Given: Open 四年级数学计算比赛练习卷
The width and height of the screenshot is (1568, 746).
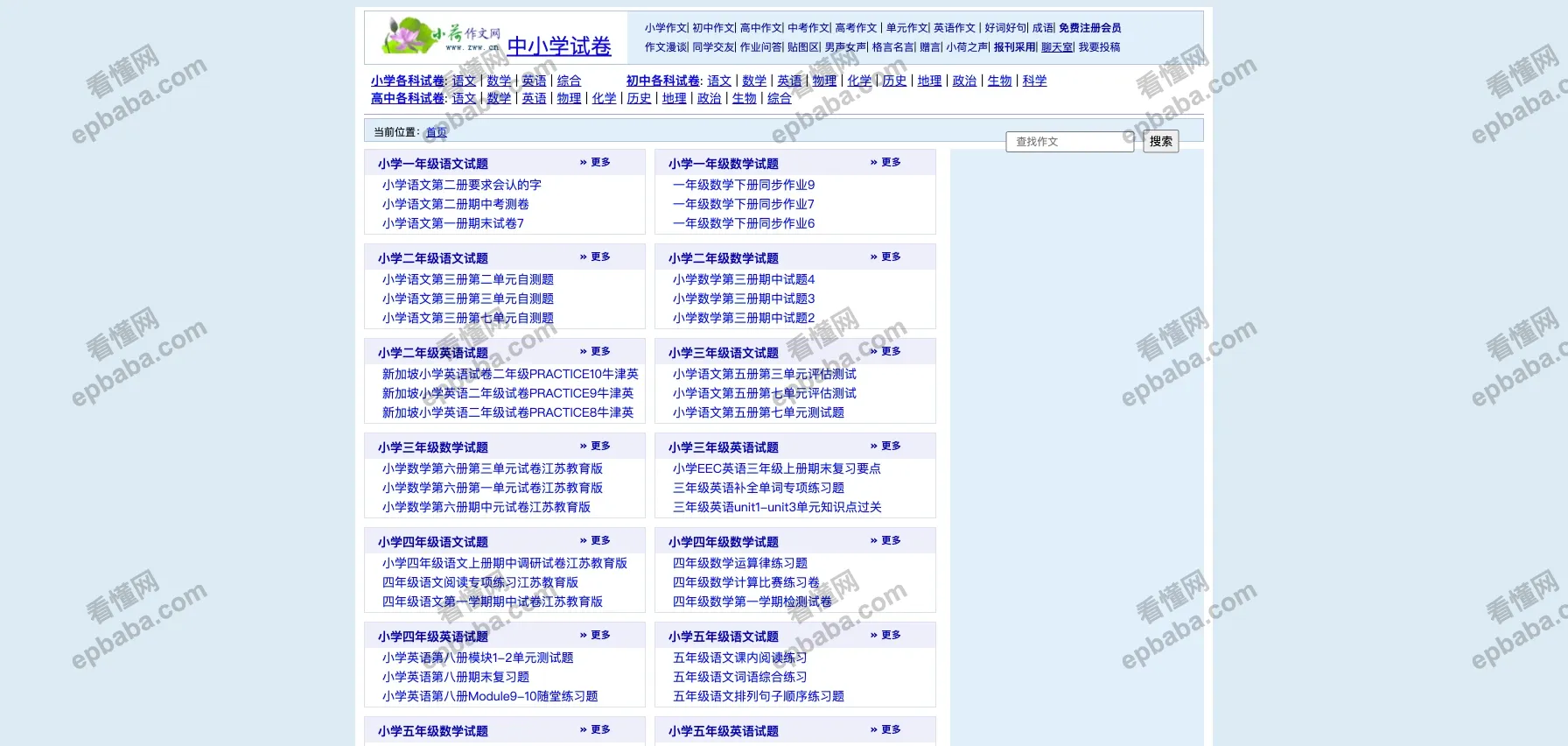Looking at the screenshot, I should (x=745, y=582).
